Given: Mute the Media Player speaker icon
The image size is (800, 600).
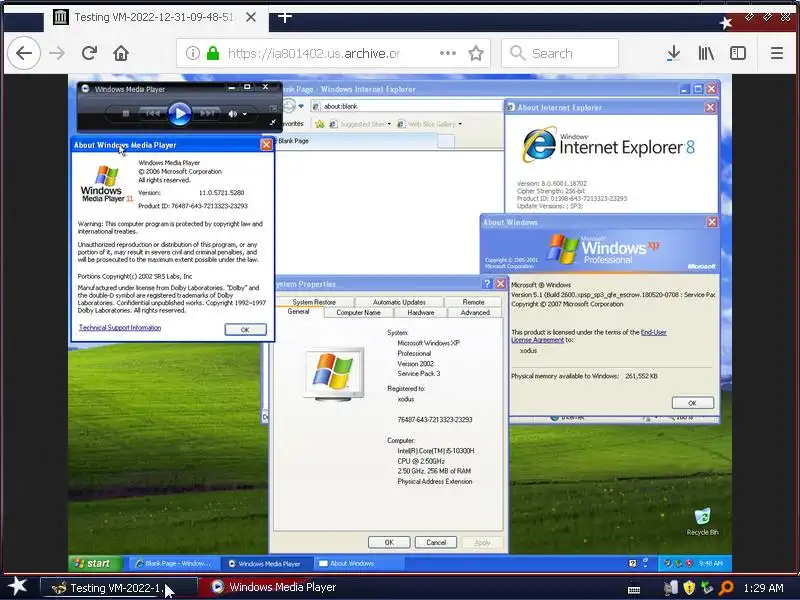Looking at the screenshot, I should coord(233,114).
